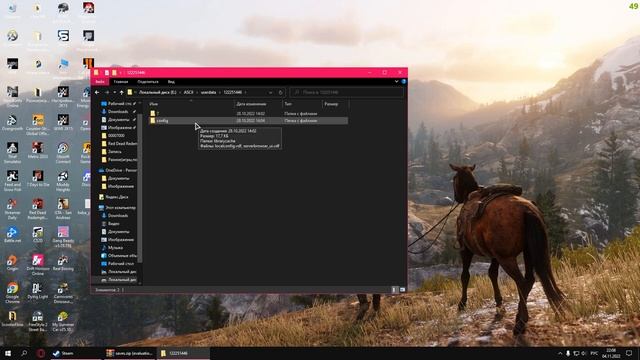Viewport: 640px width, 360px height.
Task: Click the Explorer Back arrow
Action: 97,92
